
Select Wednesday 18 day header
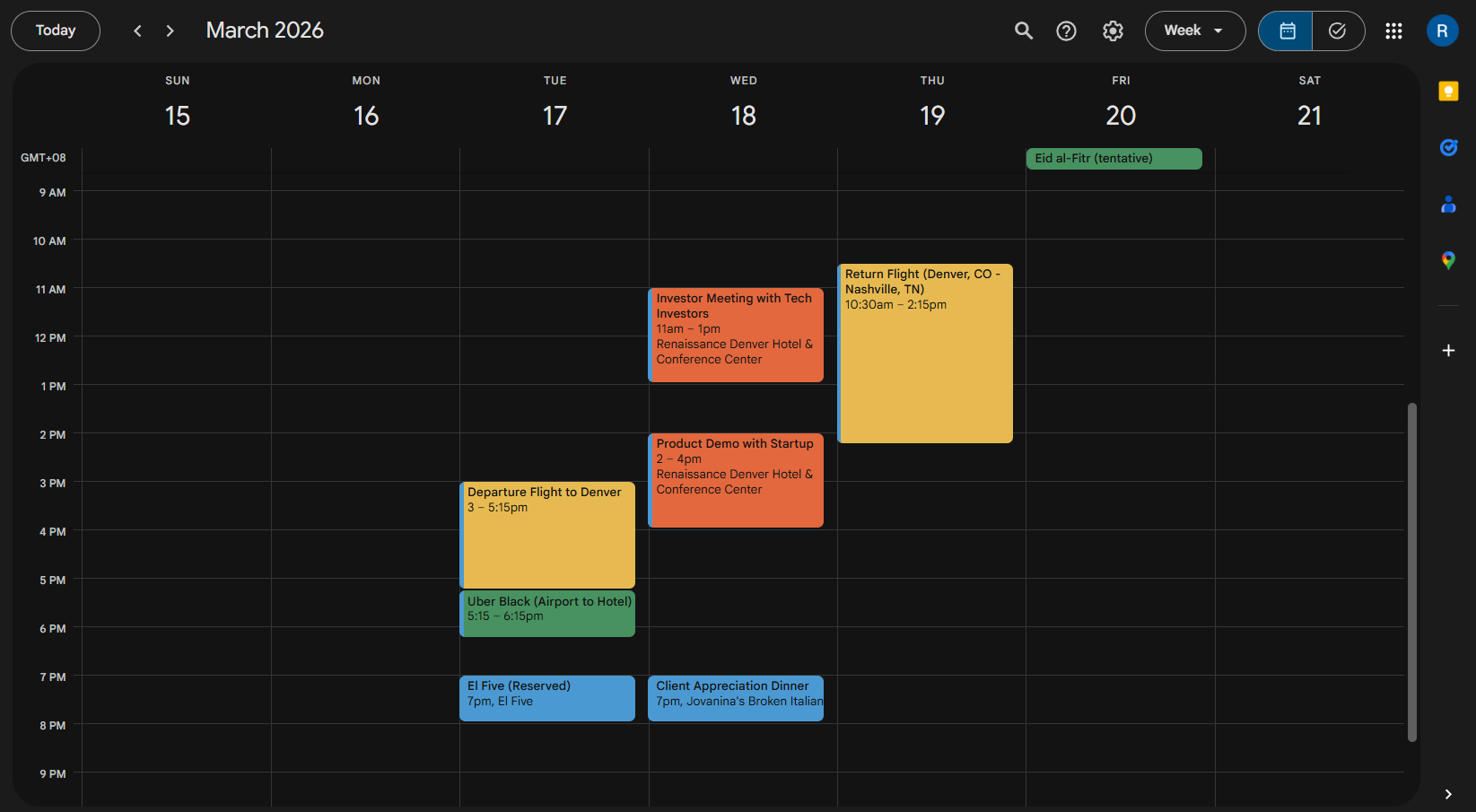744,115
